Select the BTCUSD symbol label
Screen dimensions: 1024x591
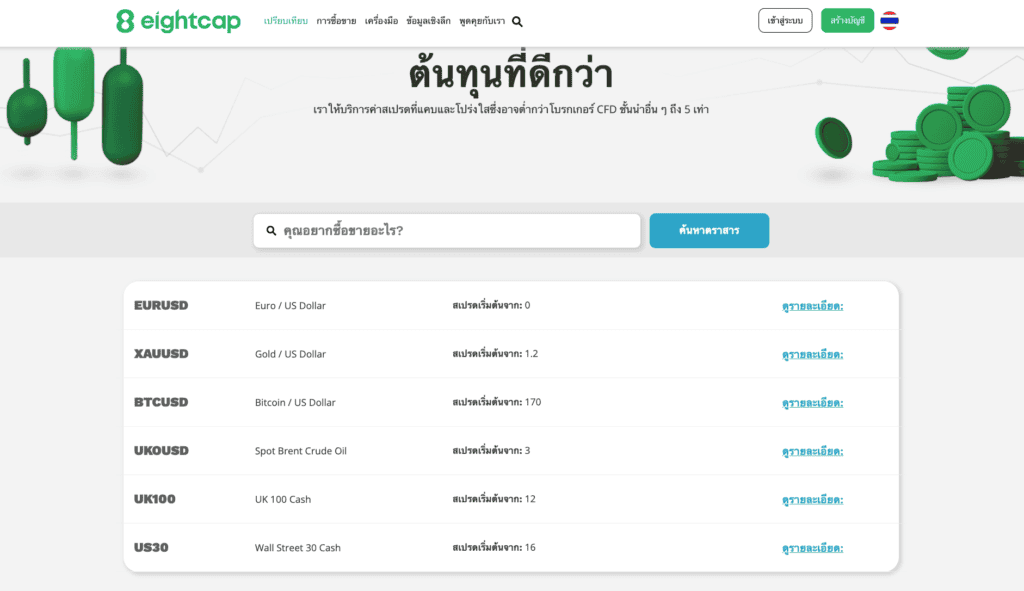161,403
